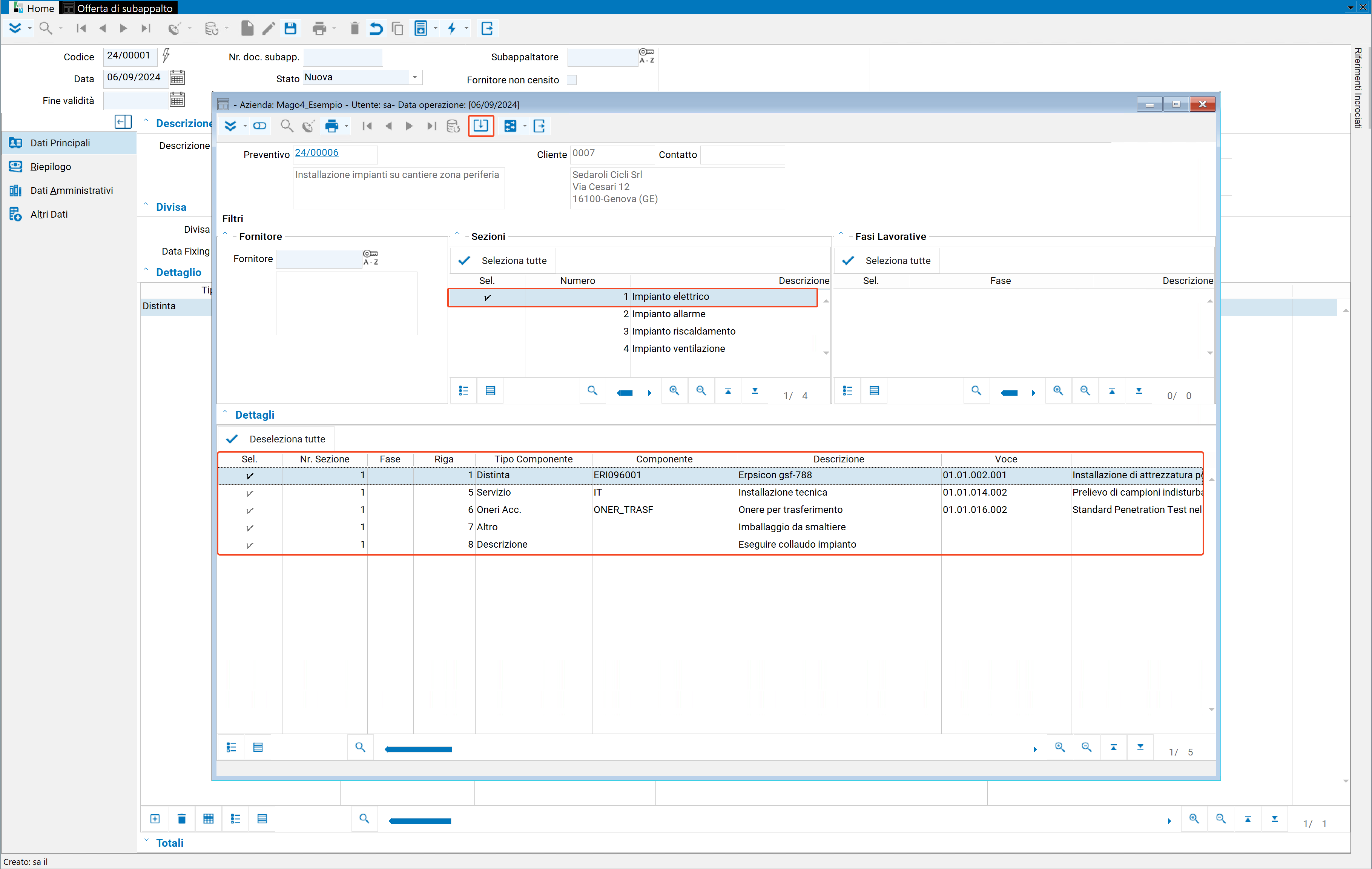Click the toggle pill icon in dialog toolbar
Image resolution: width=1372 pixels, height=869 pixels.
click(260, 126)
